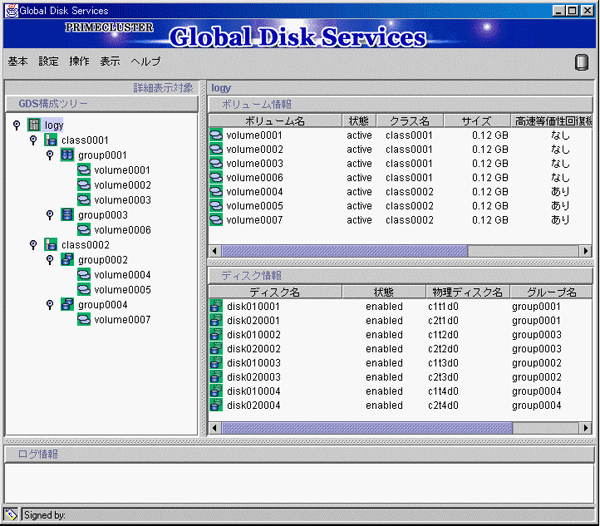Click volume0005 row icon in volume table

click(216, 206)
